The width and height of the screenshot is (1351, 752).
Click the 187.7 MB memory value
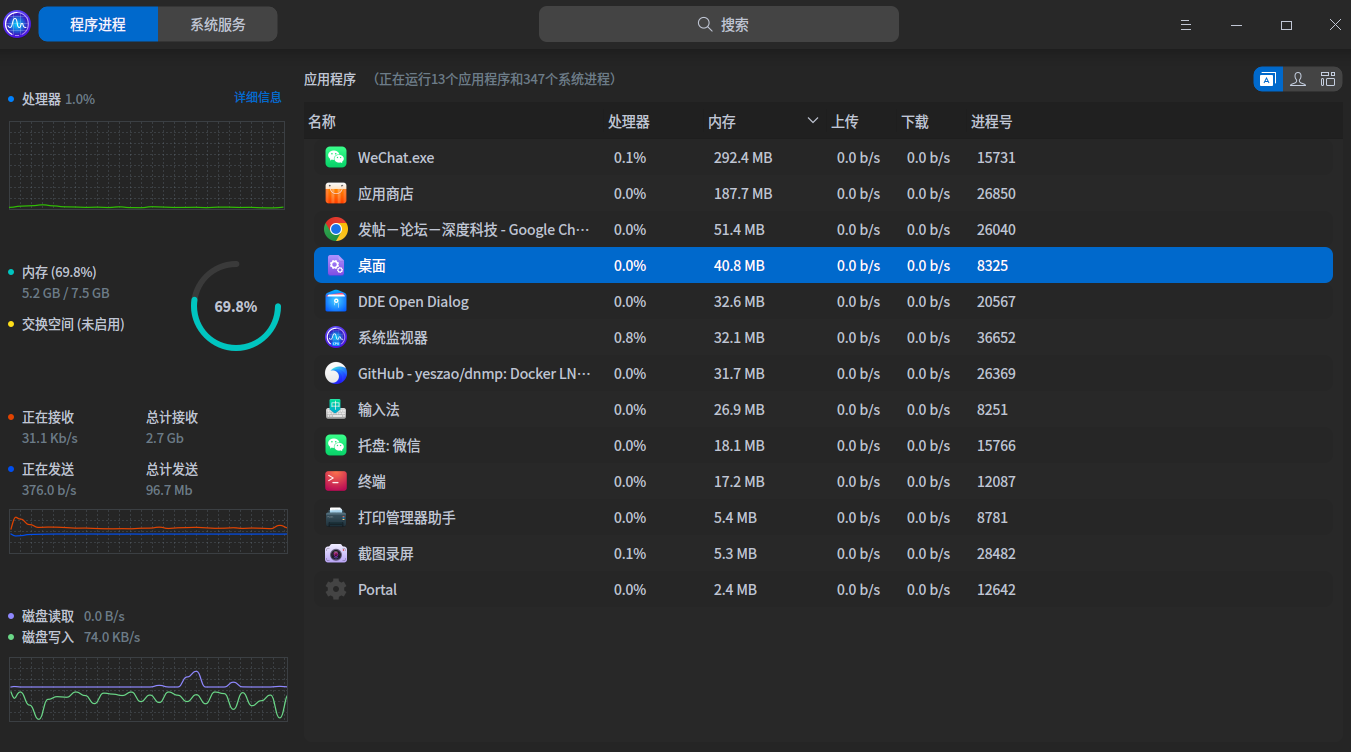point(743,194)
